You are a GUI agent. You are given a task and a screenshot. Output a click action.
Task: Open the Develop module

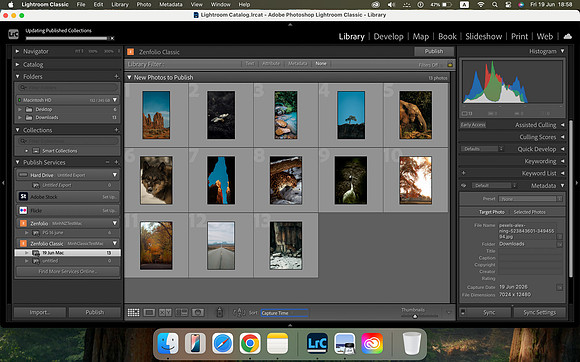[x=388, y=36]
